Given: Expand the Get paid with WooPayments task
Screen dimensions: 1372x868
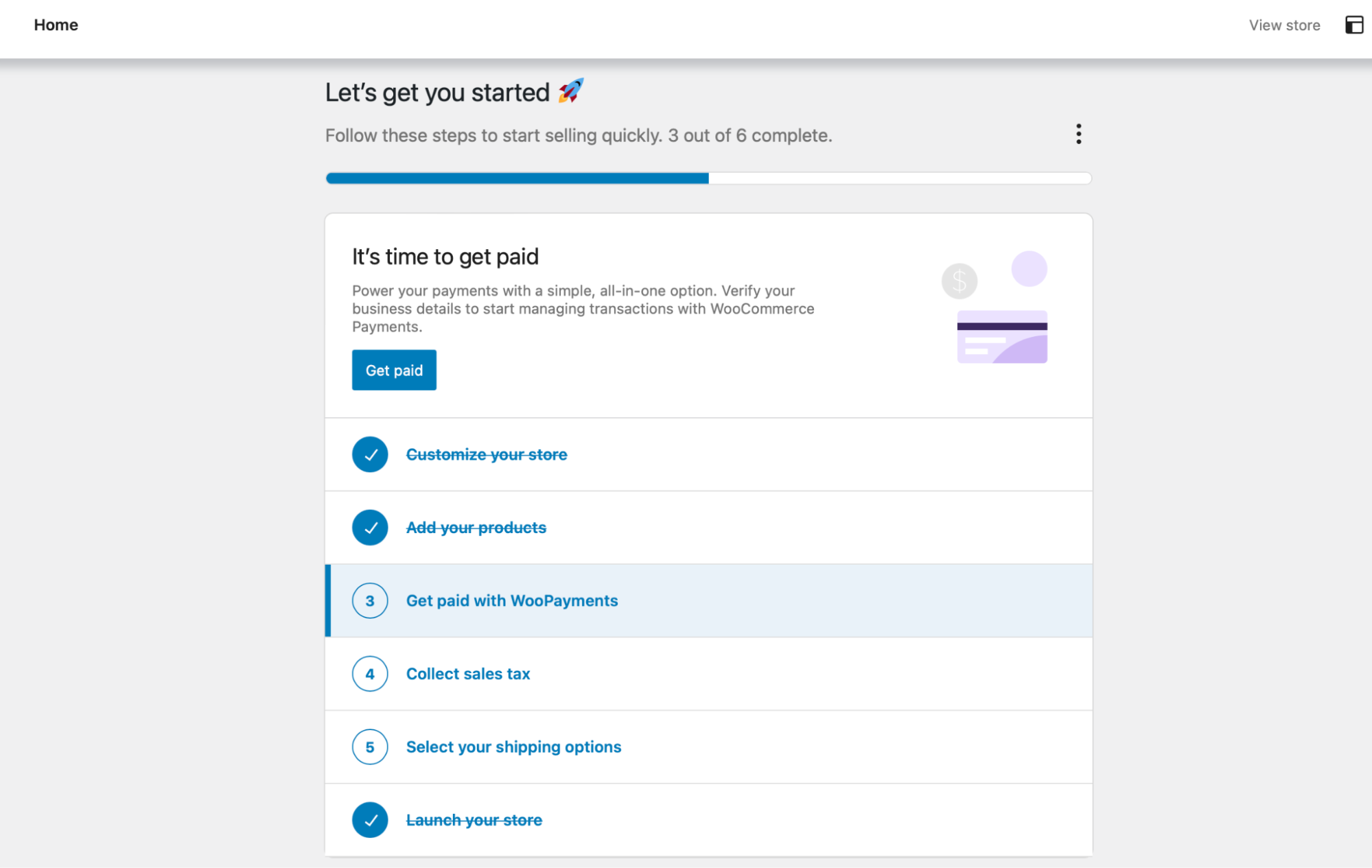Looking at the screenshot, I should coord(708,601).
